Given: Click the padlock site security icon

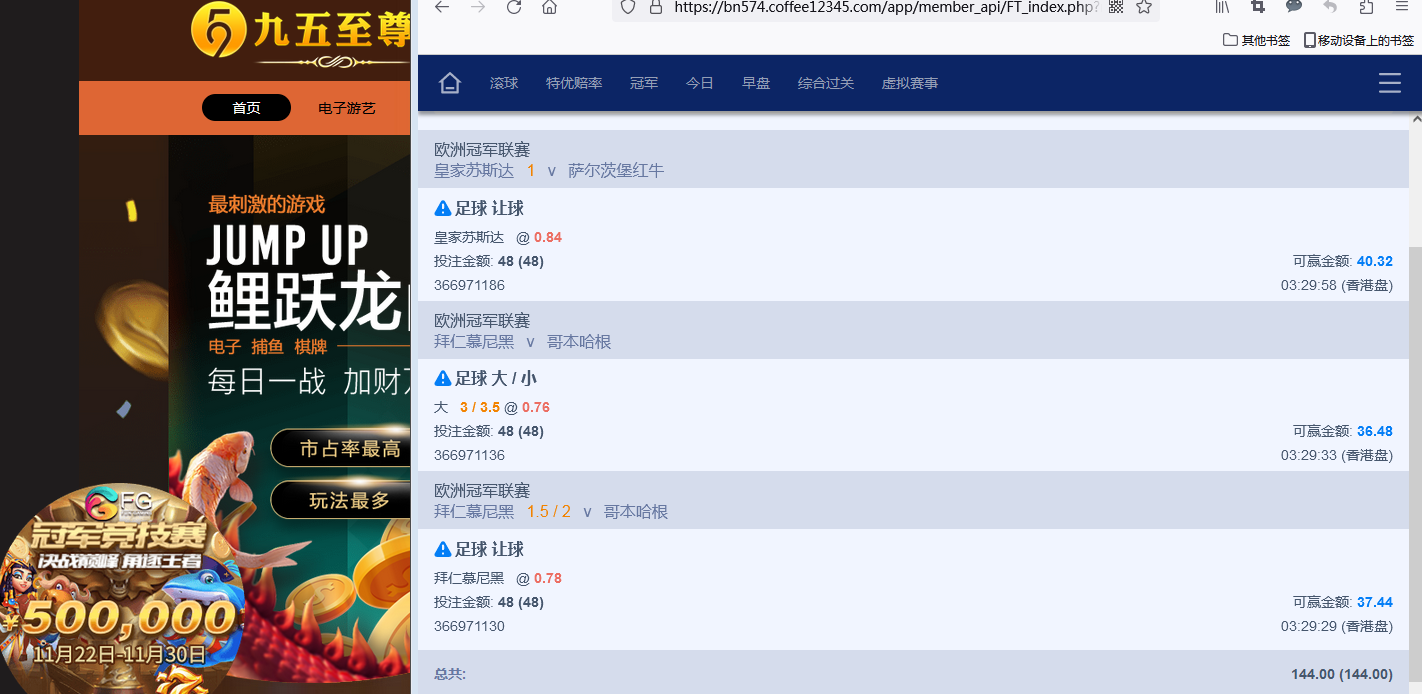Looking at the screenshot, I should point(656,6).
